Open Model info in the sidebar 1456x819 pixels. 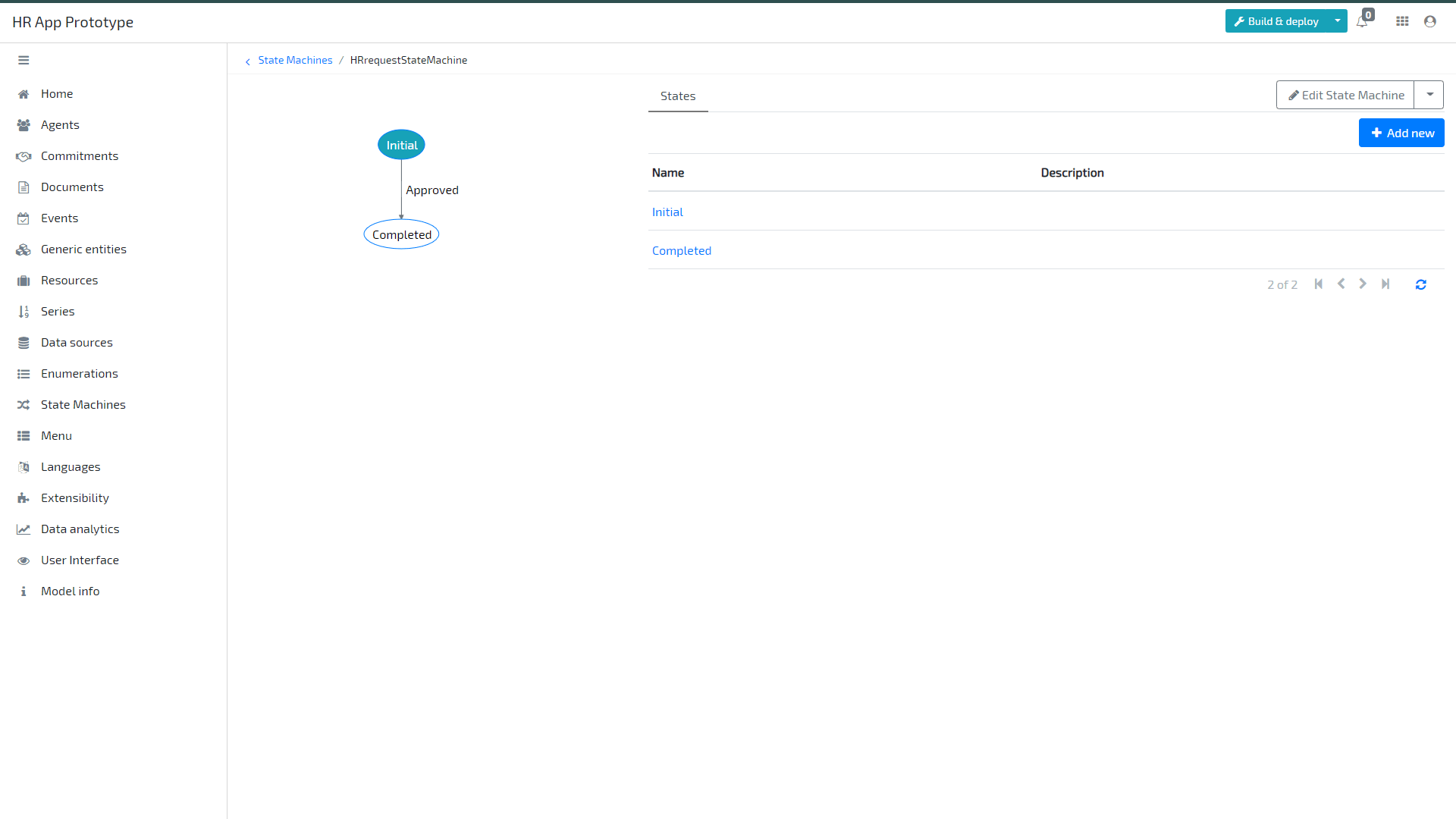(70, 591)
